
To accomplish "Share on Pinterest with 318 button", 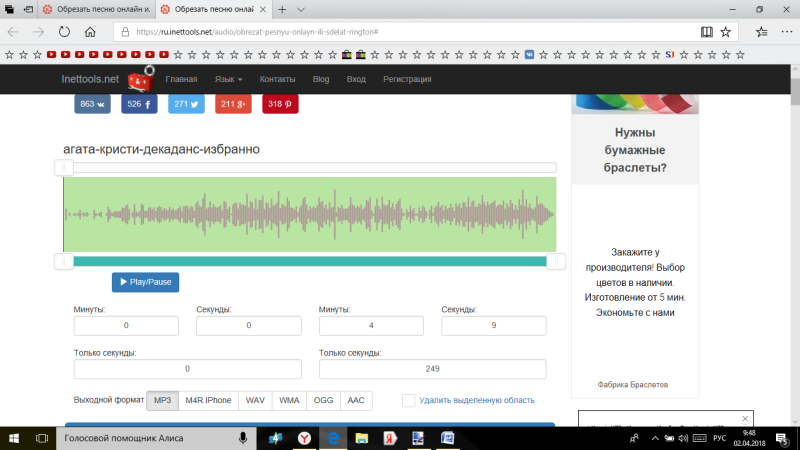I will tap(280, 104).
